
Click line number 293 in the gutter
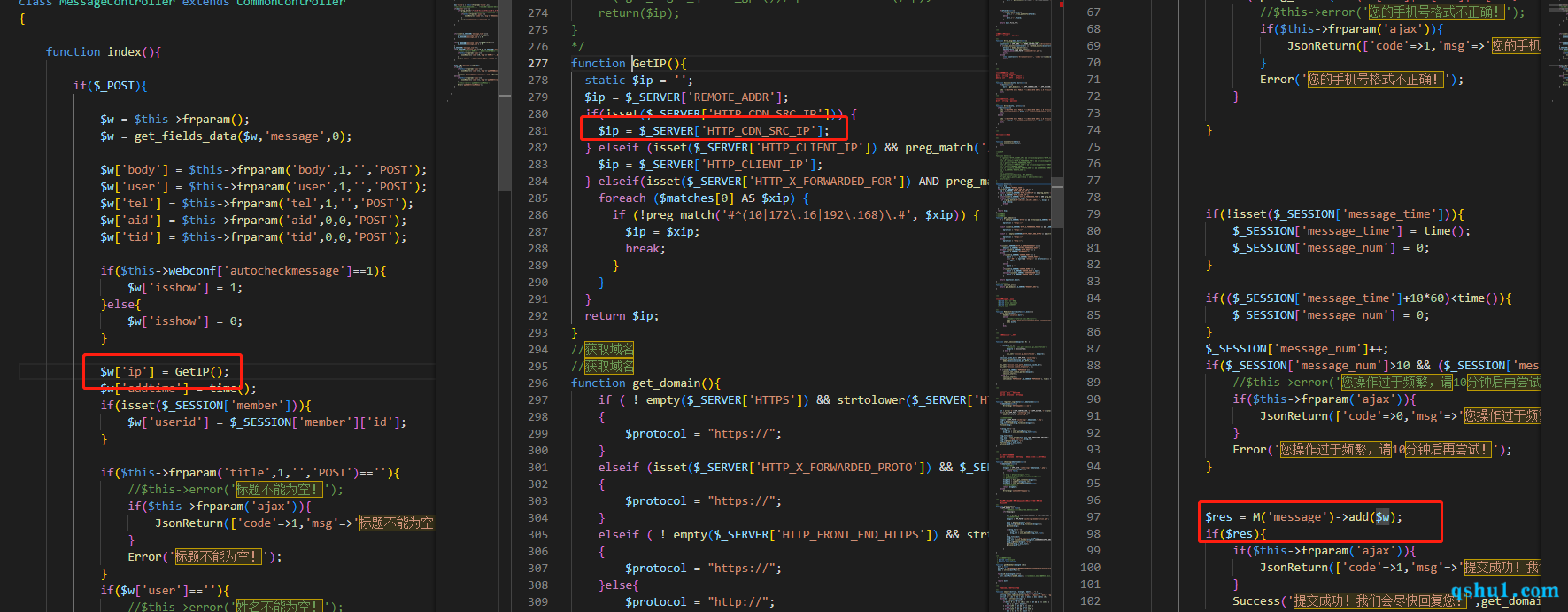(537, 332)
